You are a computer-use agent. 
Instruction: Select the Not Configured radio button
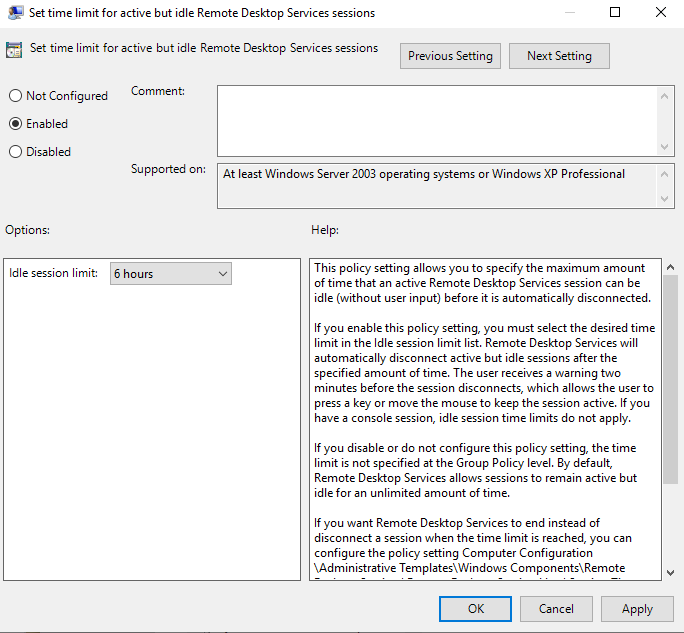[15, 96]
